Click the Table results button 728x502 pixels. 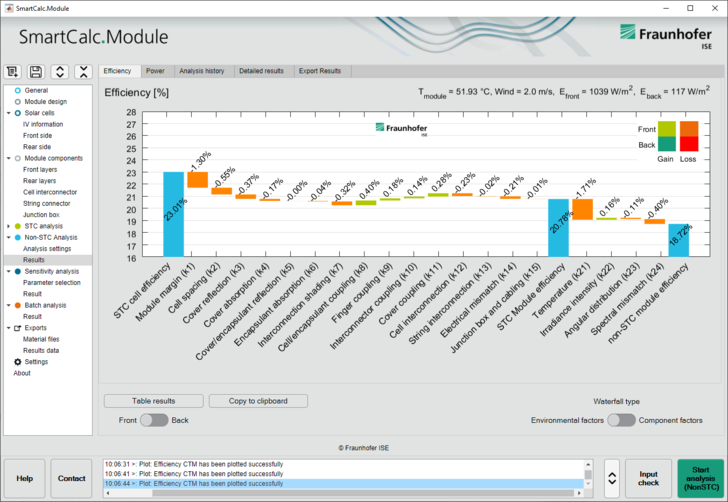tap(154, 401)
